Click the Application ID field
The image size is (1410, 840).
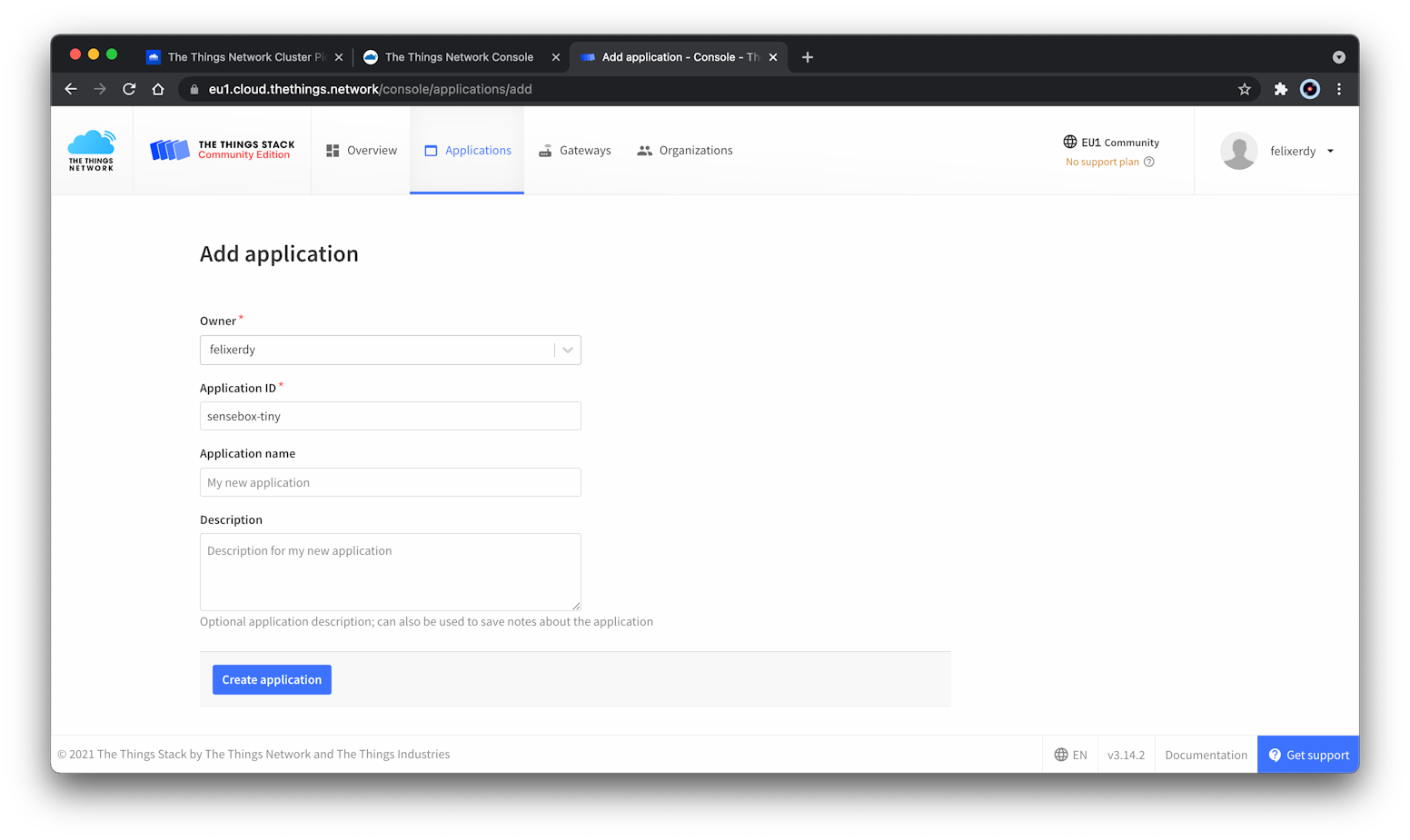pyautogui.click(x=390, y=416)
